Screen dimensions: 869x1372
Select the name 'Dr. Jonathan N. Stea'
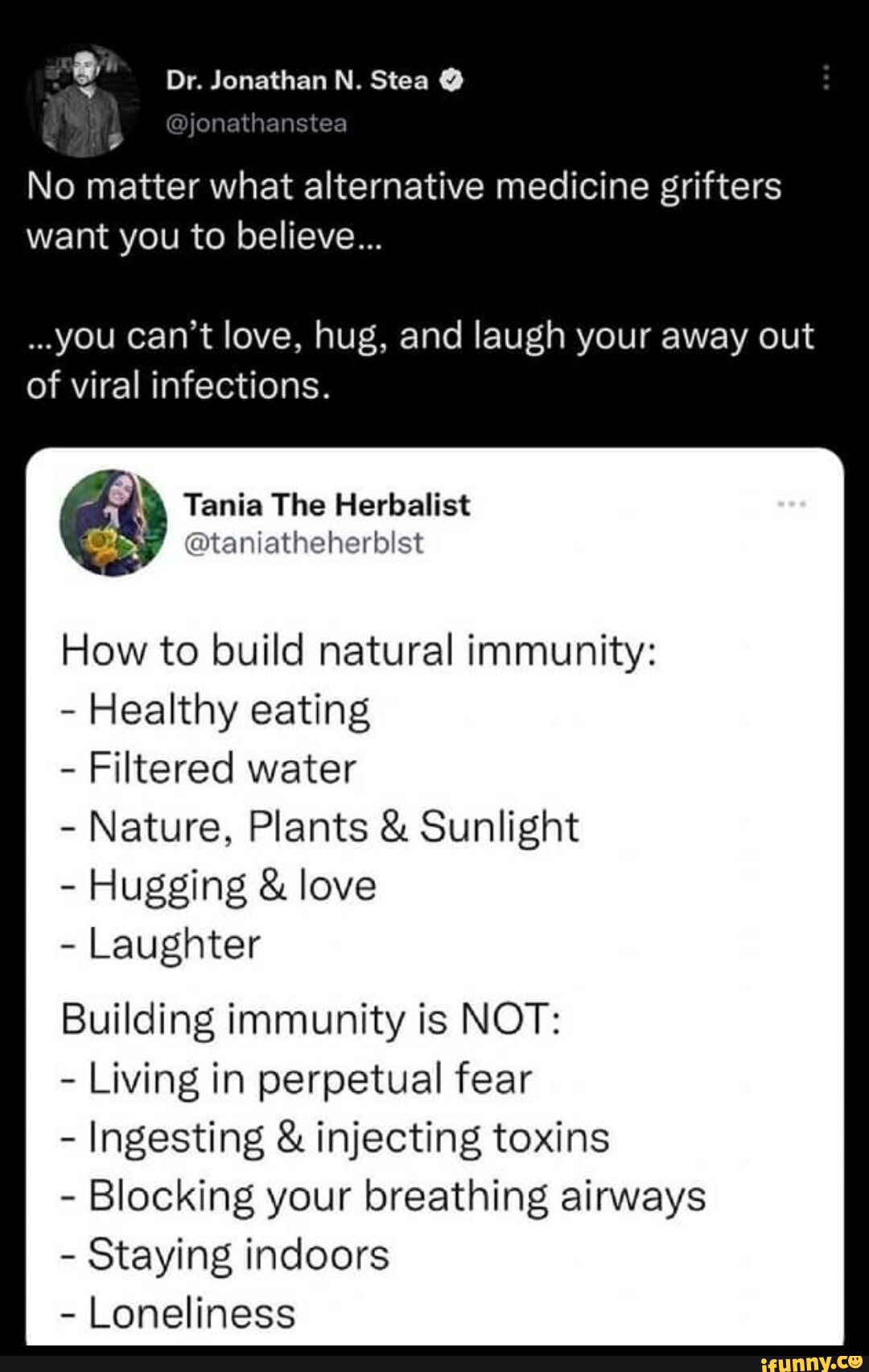click(x=296, y=80)
